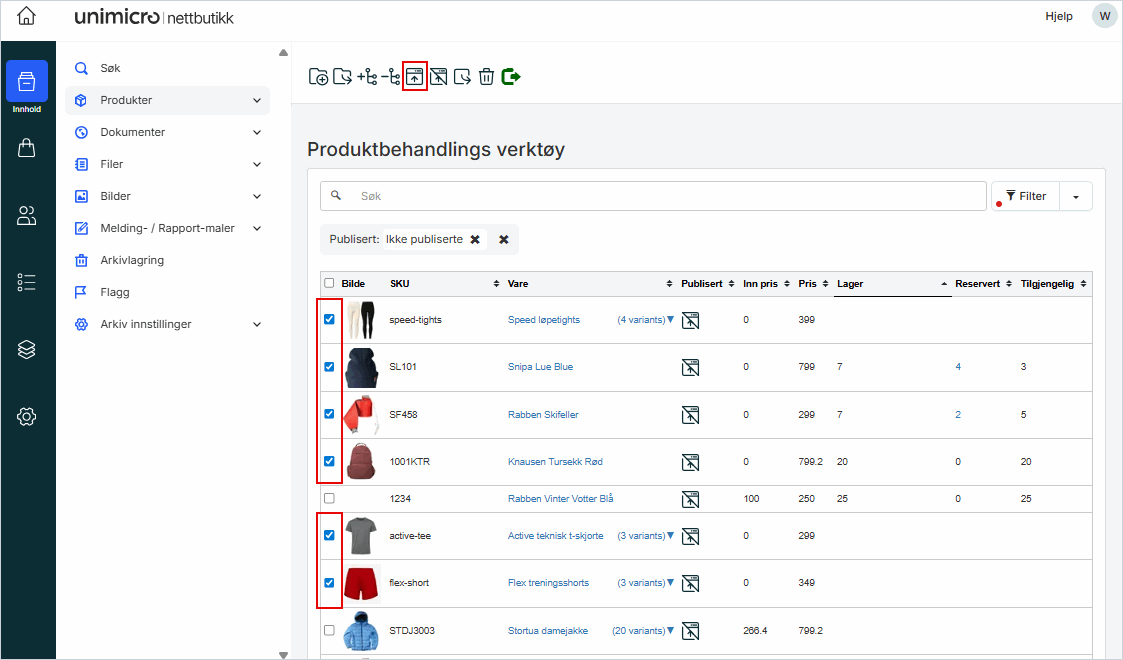
Task: Open the home icon at top left
Action: (27, 16)
